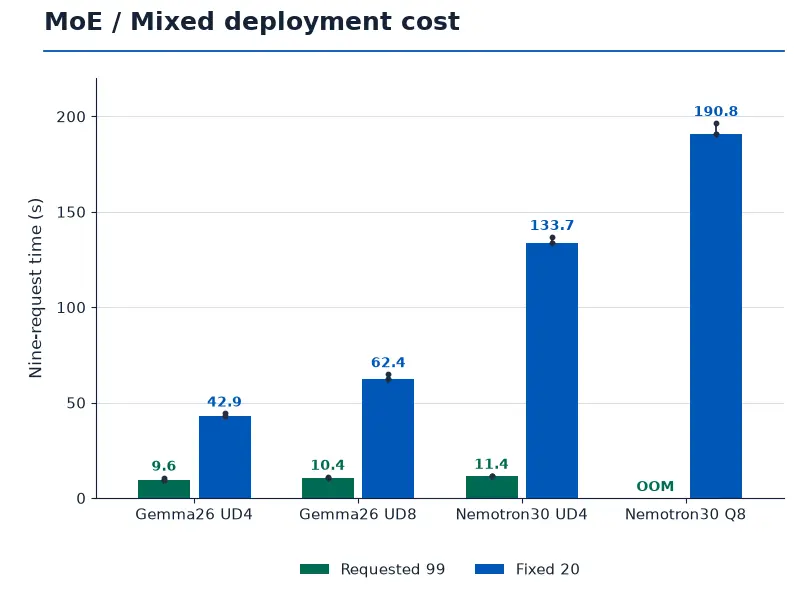
Task: Click the "100" y-axis tick label
Action: click(x=71, y=308)
